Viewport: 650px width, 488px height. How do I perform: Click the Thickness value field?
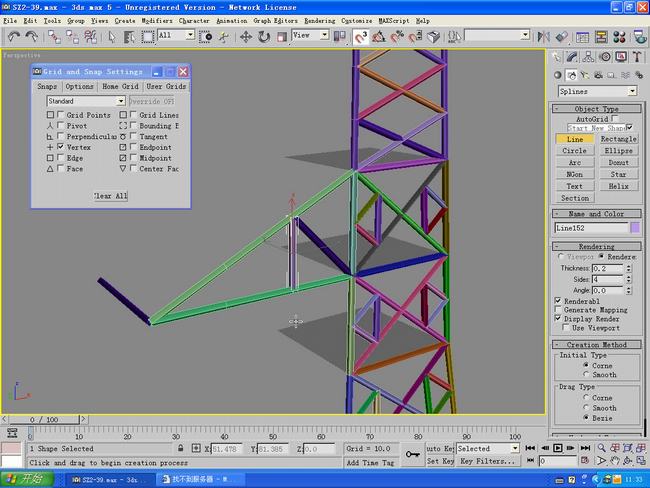click(607, 268)
